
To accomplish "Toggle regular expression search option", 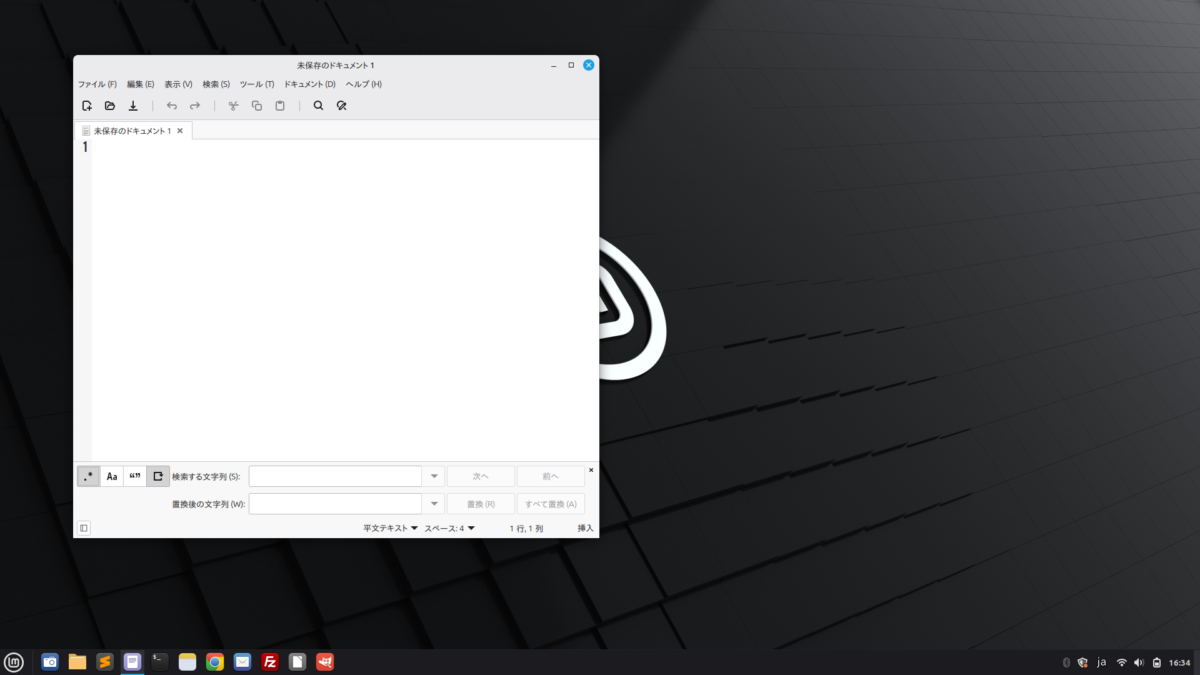I will tap(88, 476).
